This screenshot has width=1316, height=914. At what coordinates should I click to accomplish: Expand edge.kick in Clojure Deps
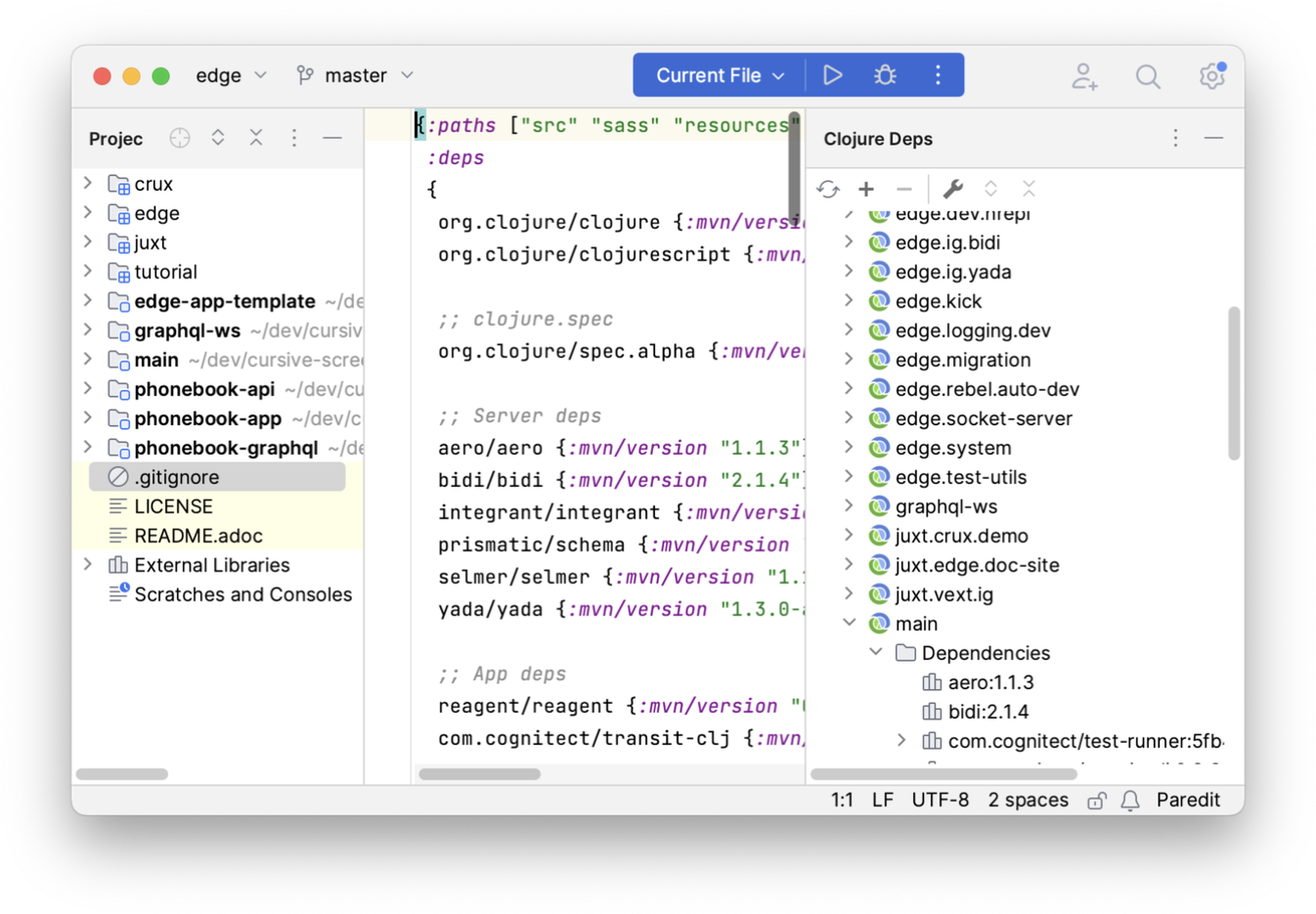(849, 300)
